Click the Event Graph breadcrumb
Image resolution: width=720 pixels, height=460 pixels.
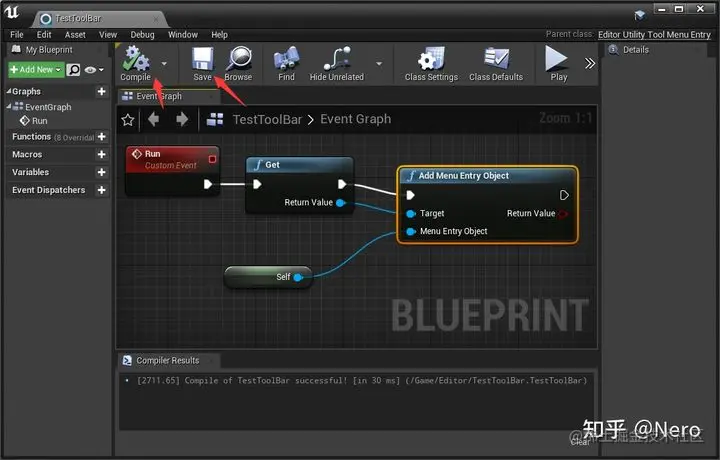tap(355, 119)
